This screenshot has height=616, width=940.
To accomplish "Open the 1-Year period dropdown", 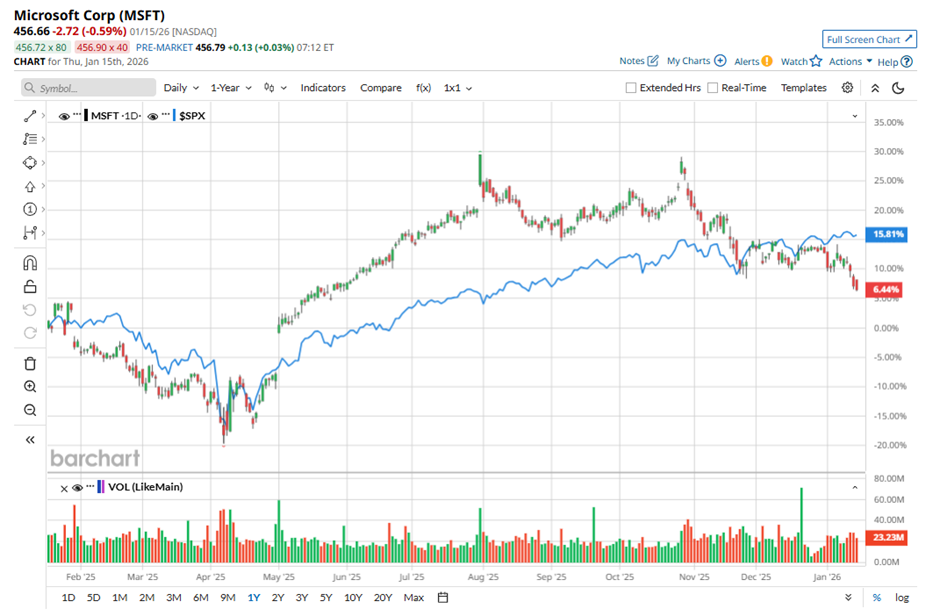I will click(231, 87).
